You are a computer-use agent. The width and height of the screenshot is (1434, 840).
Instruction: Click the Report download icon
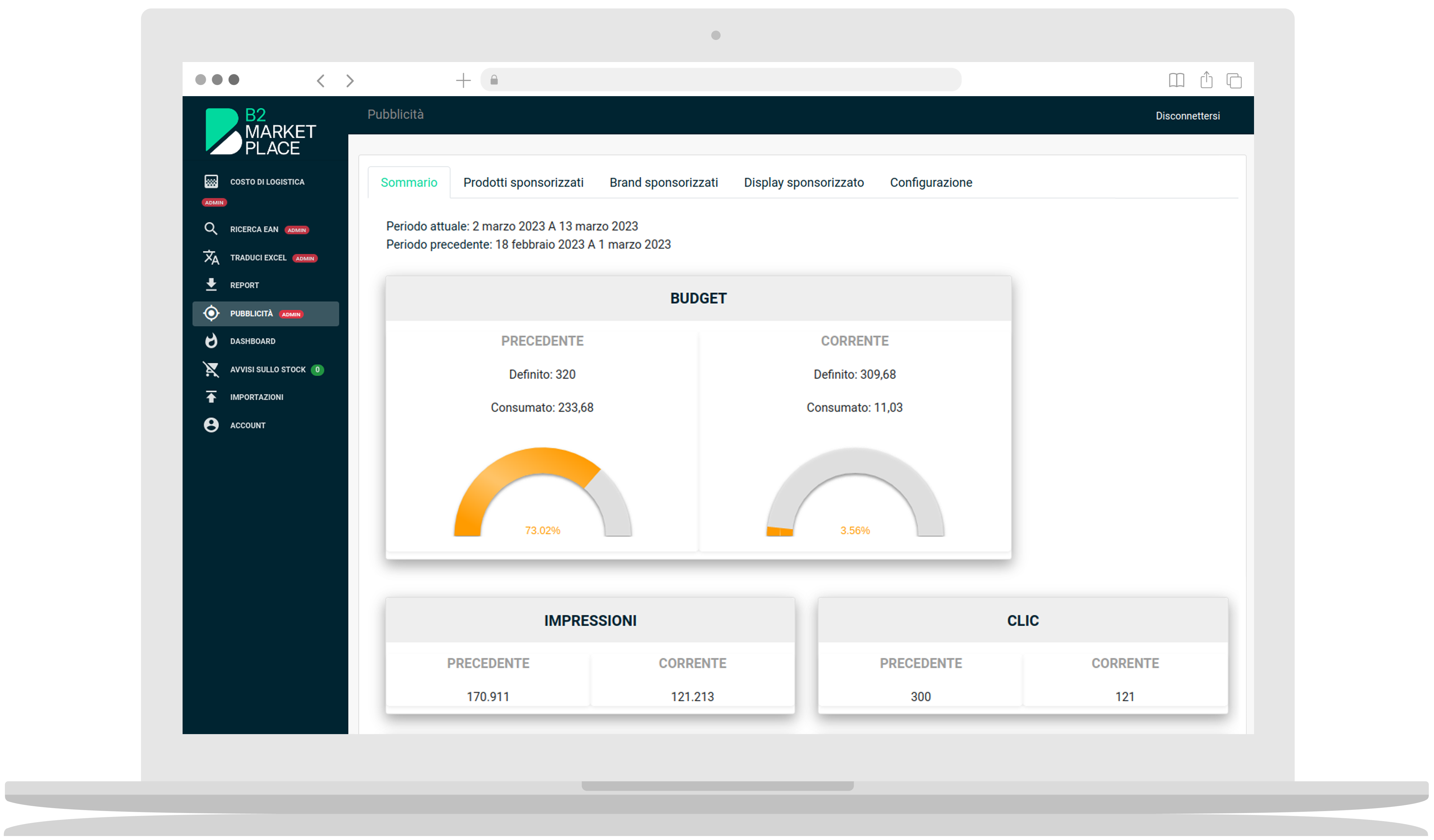211,285
